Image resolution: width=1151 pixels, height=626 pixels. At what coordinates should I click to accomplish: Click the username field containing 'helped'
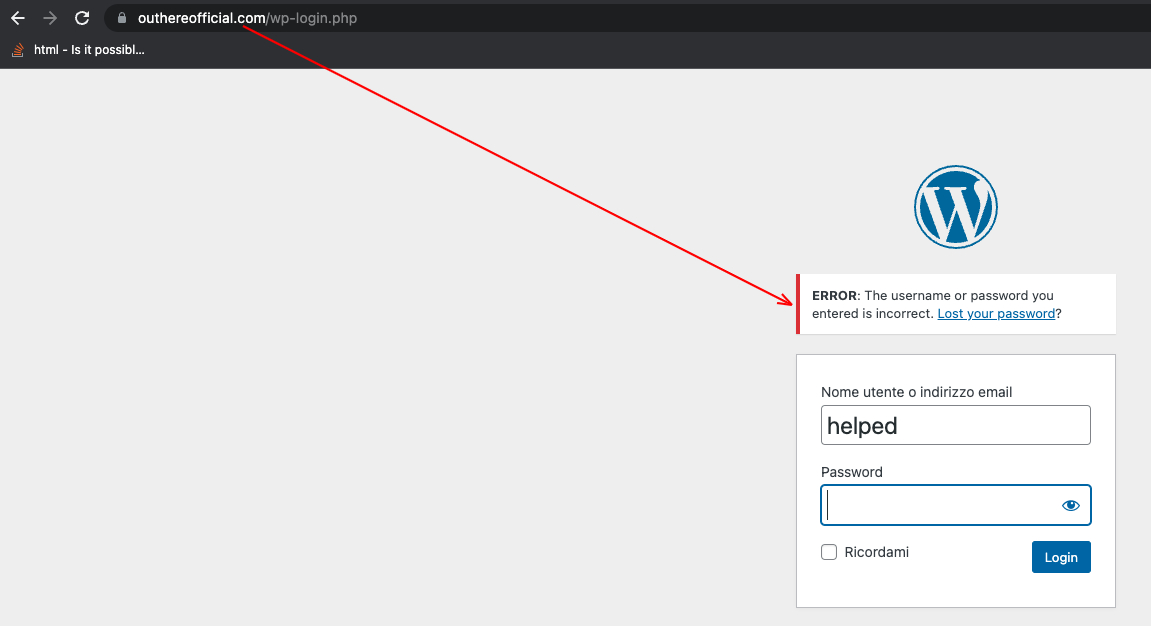pos(956,425)
